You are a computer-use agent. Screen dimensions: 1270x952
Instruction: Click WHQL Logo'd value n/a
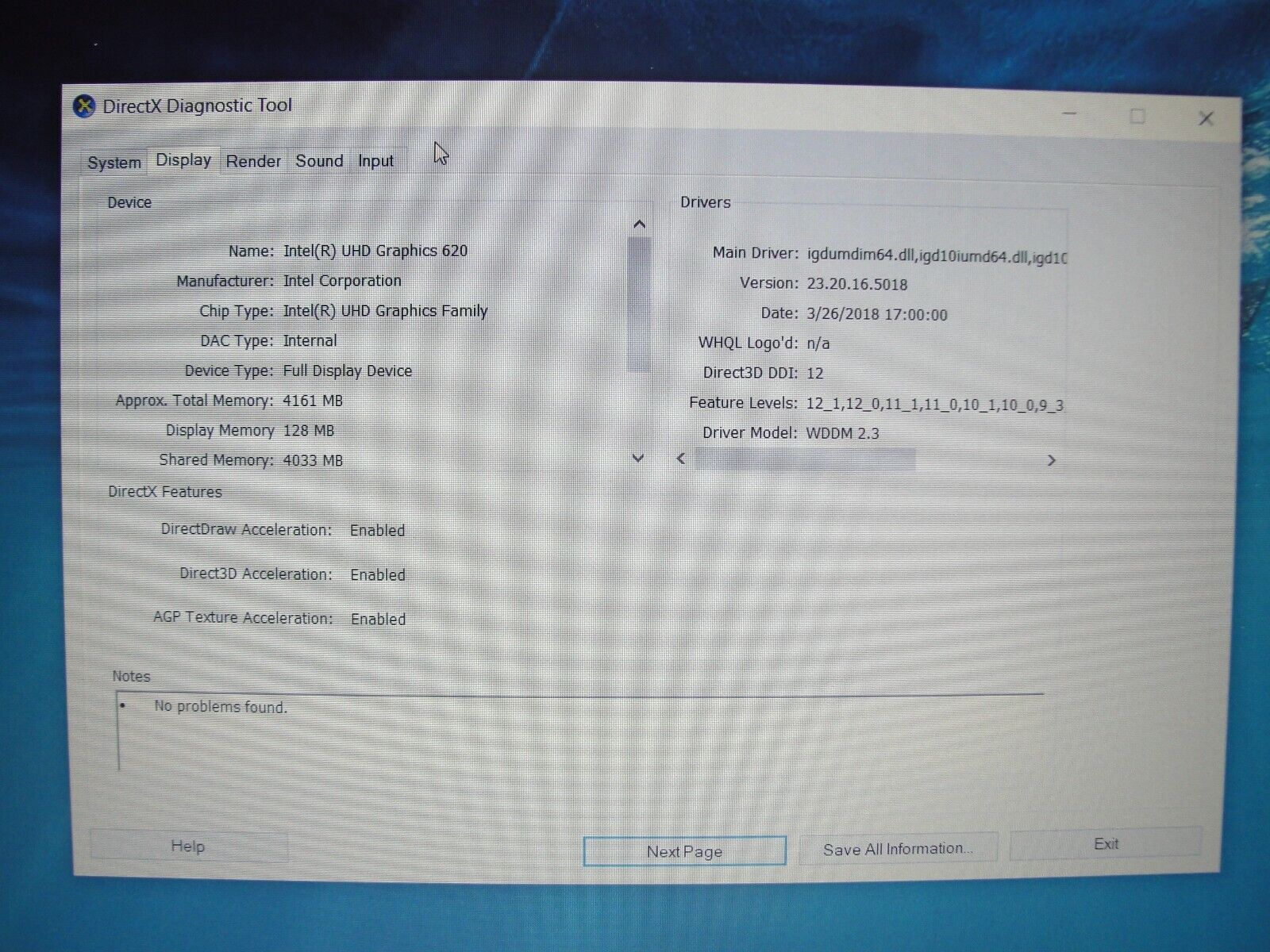pos(818,344)
